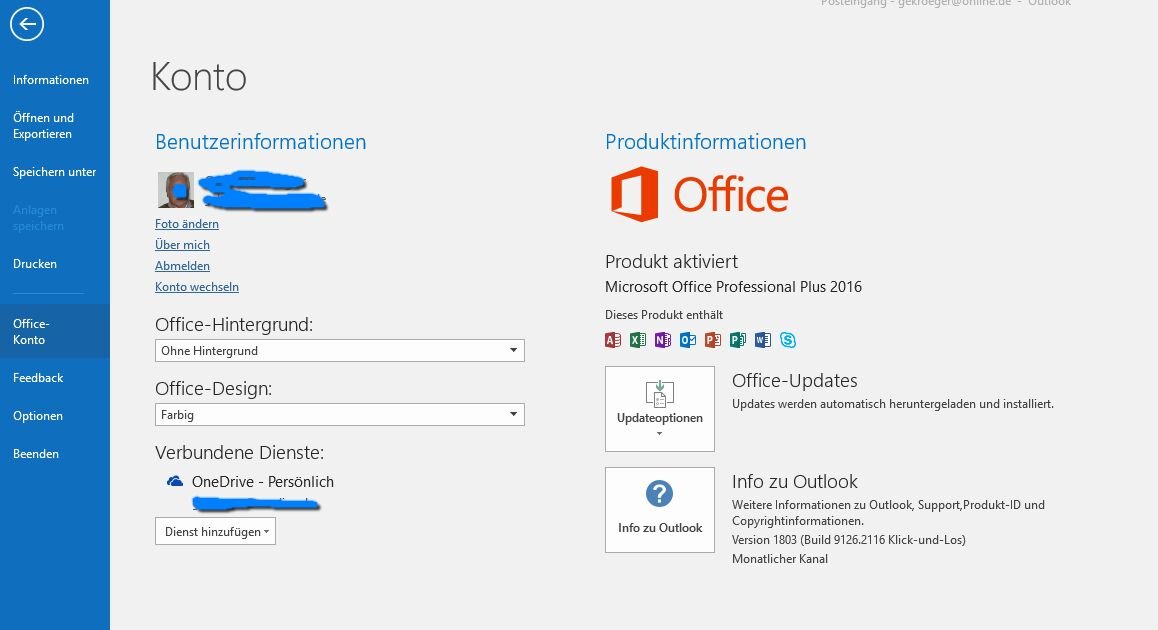Click the PowerPoint app icon

[x=713, y=340]
